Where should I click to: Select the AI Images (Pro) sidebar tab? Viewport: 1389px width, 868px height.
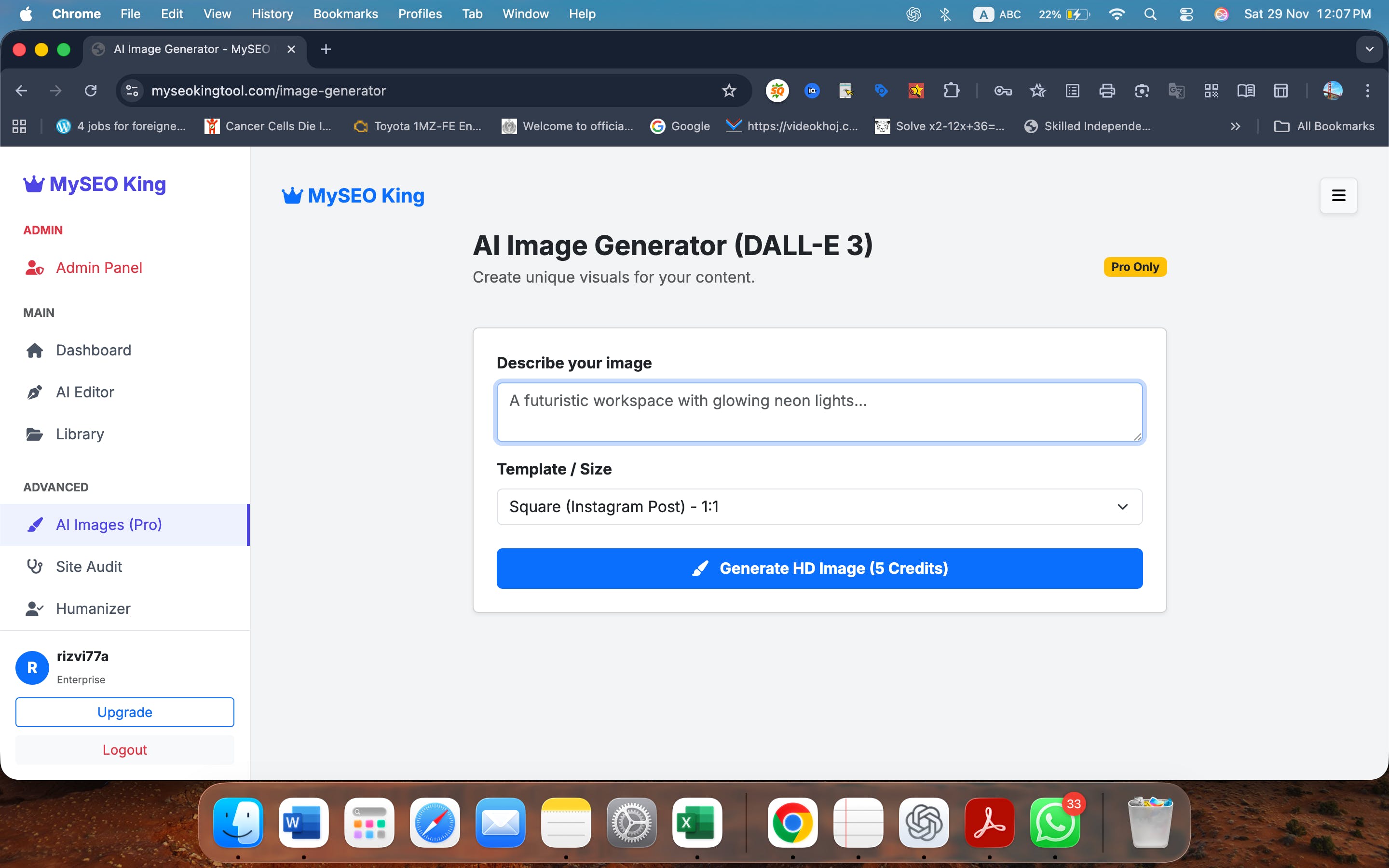(x=109, y=525)
